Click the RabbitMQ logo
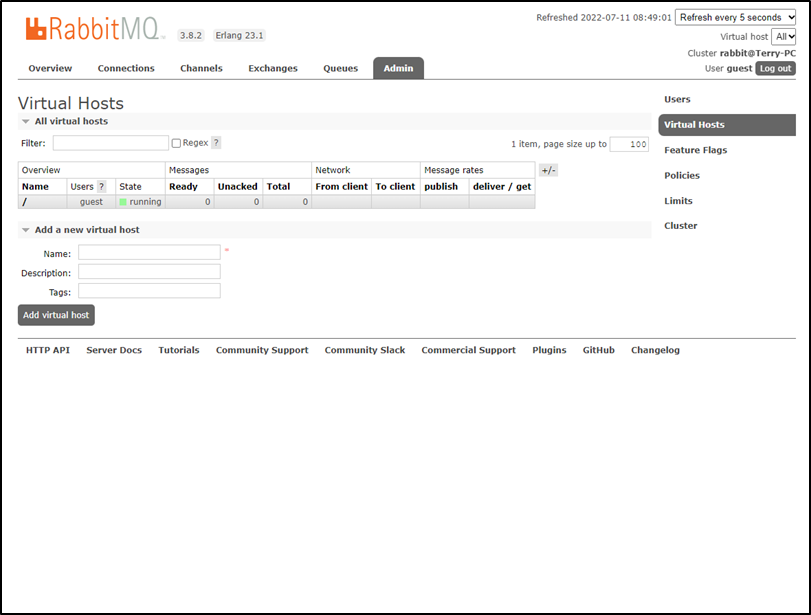Image resolution: width=811 pixels, height=615 pixels. pos(93,28)
